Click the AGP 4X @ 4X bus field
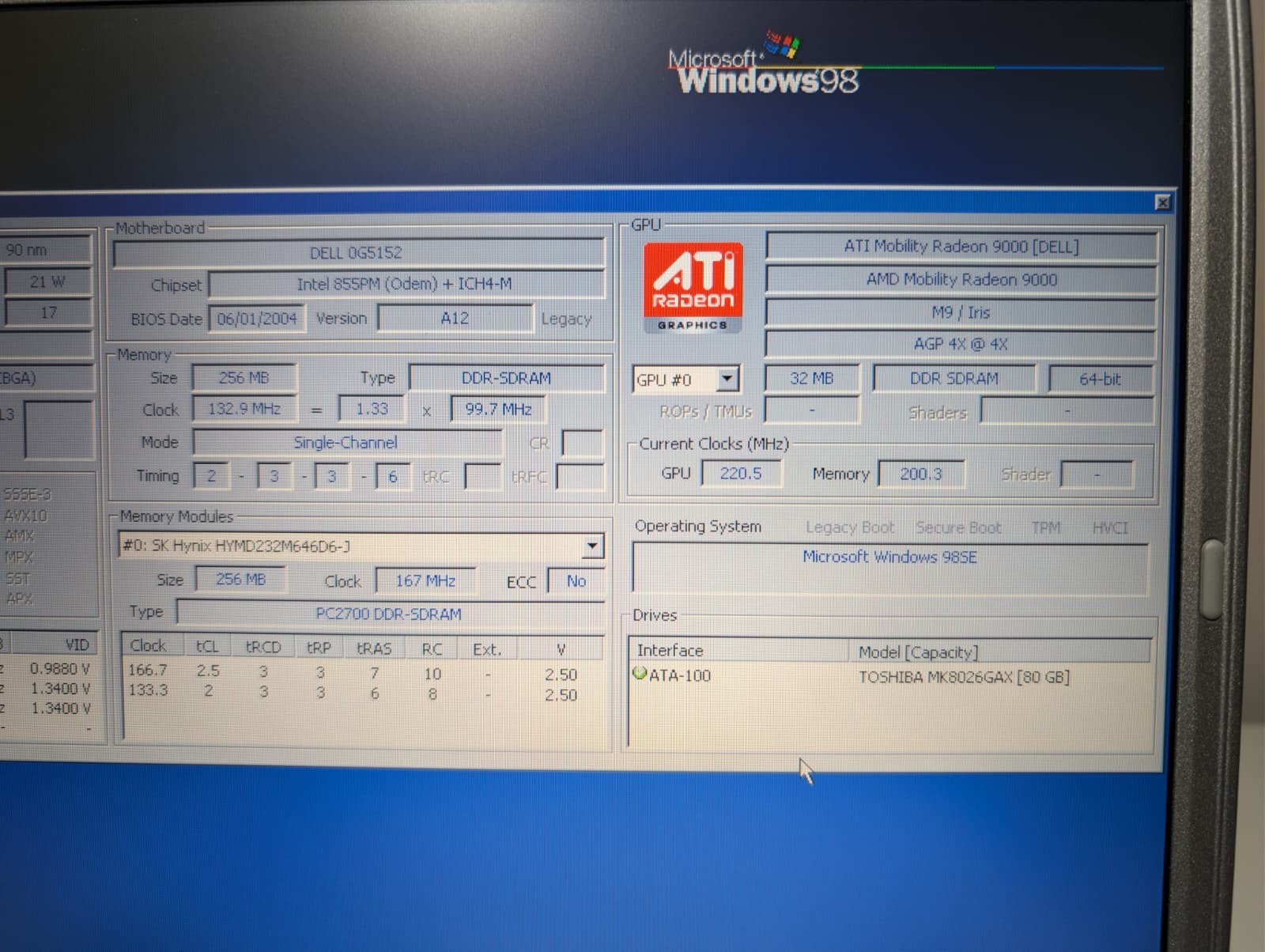This screenshot has height=952, width=1265. tap(961, 344)
